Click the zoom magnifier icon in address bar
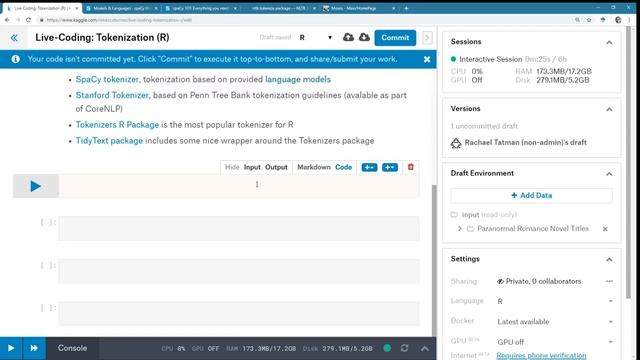640x360 pixels. coord(577,20)
